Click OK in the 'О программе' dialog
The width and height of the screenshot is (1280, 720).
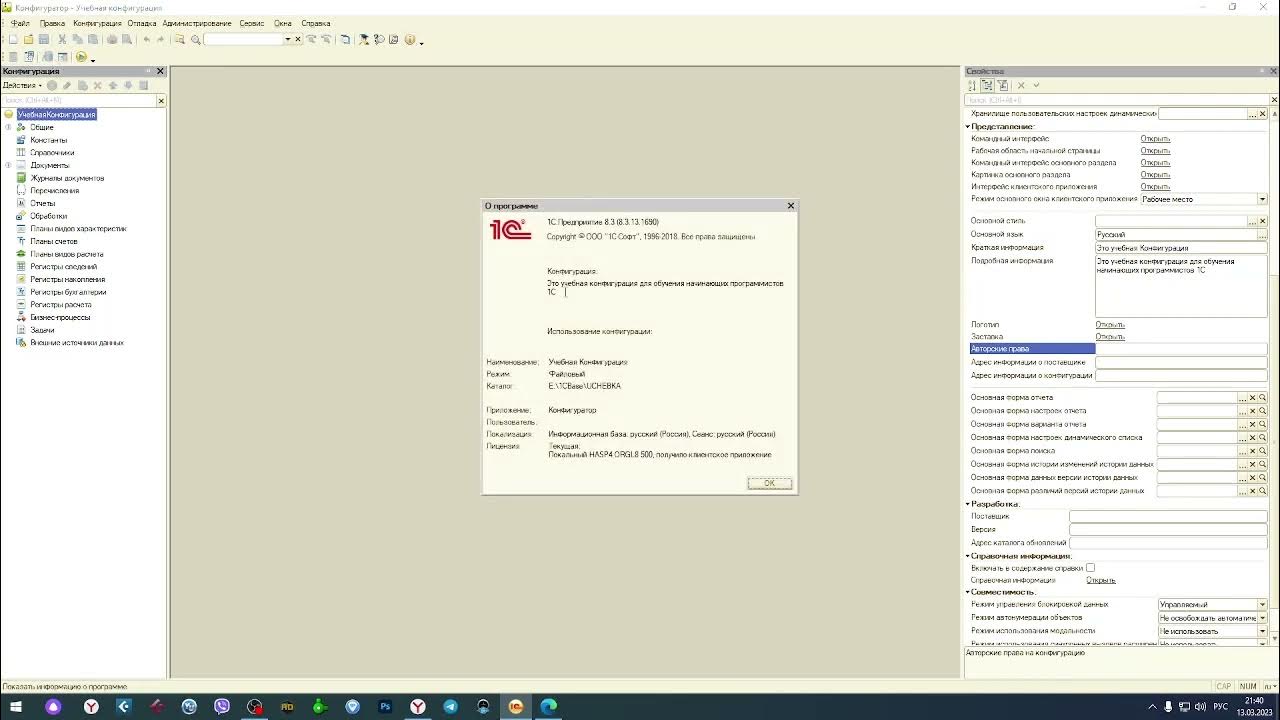click(769, 483)
